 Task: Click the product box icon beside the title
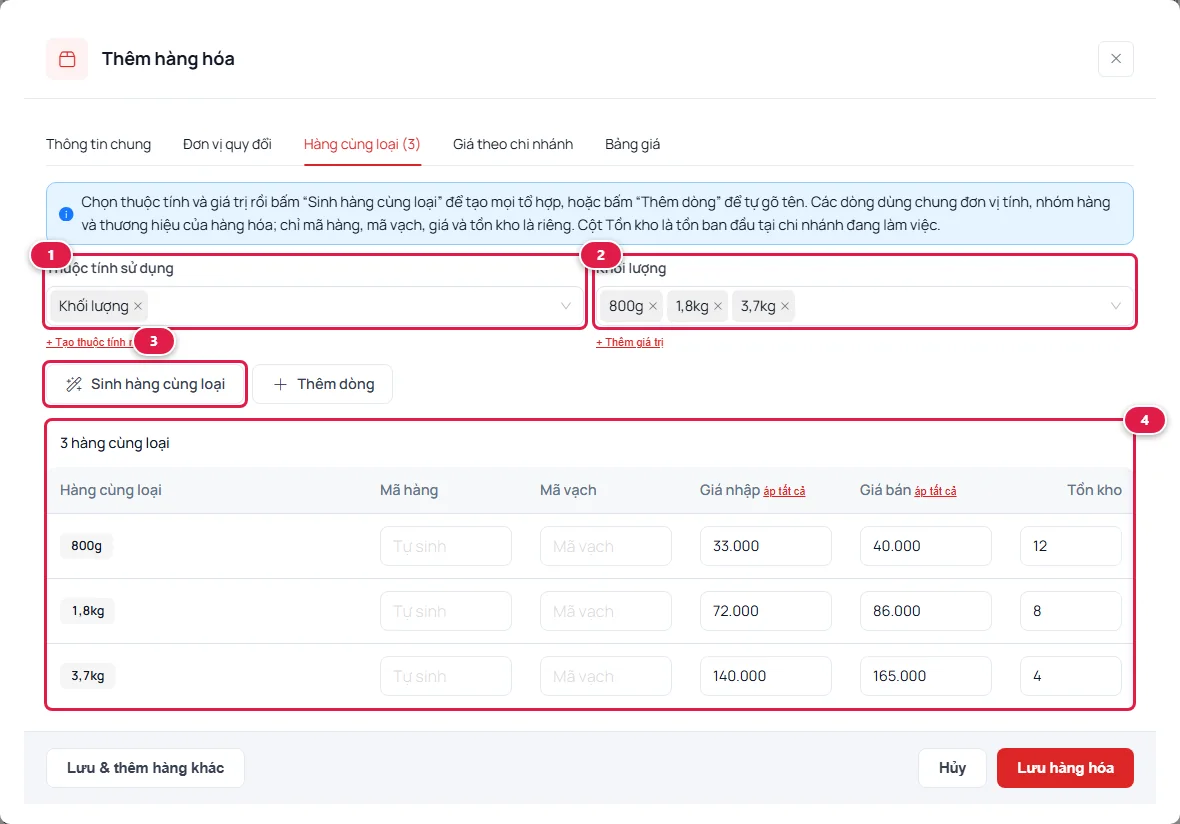tap(67, 59)
